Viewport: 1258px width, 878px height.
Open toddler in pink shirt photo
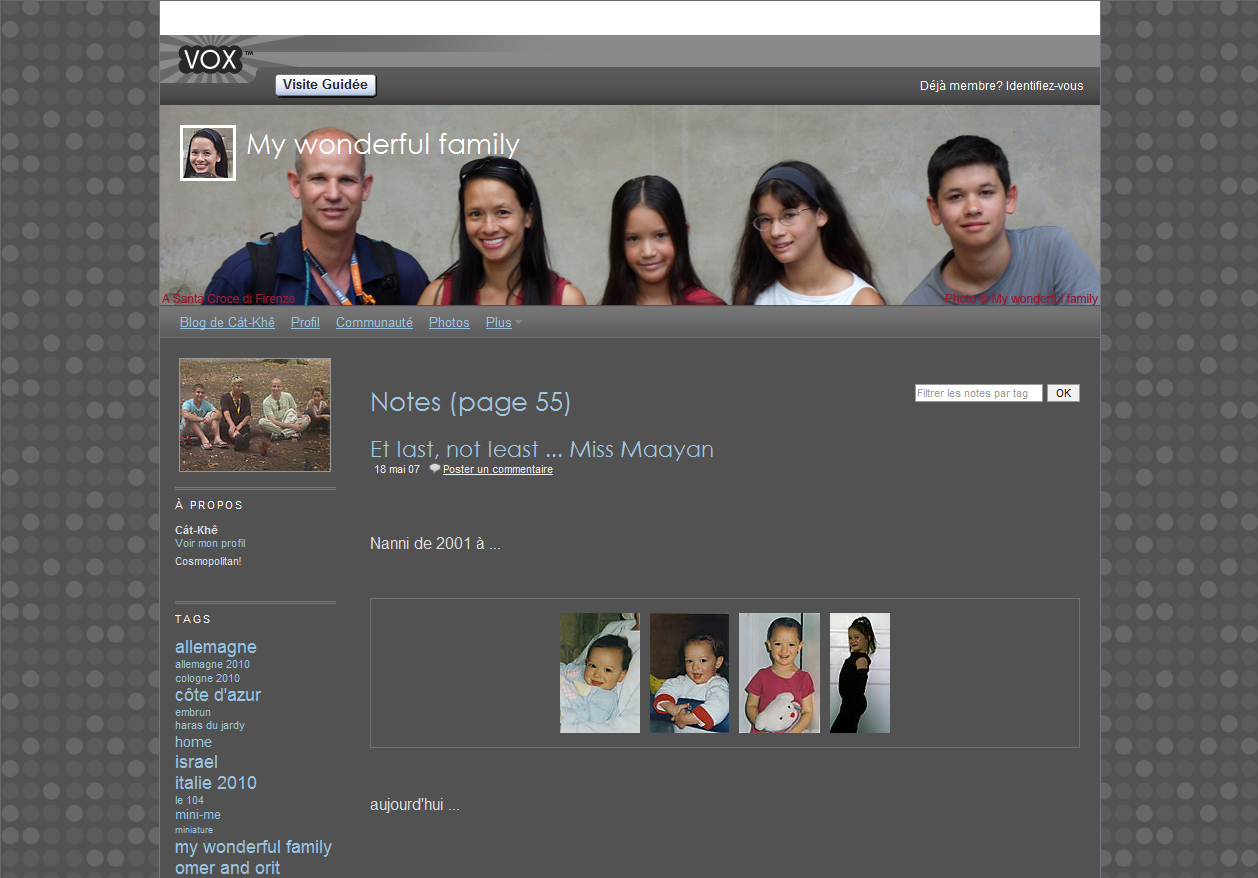click(x=779, y=673)
